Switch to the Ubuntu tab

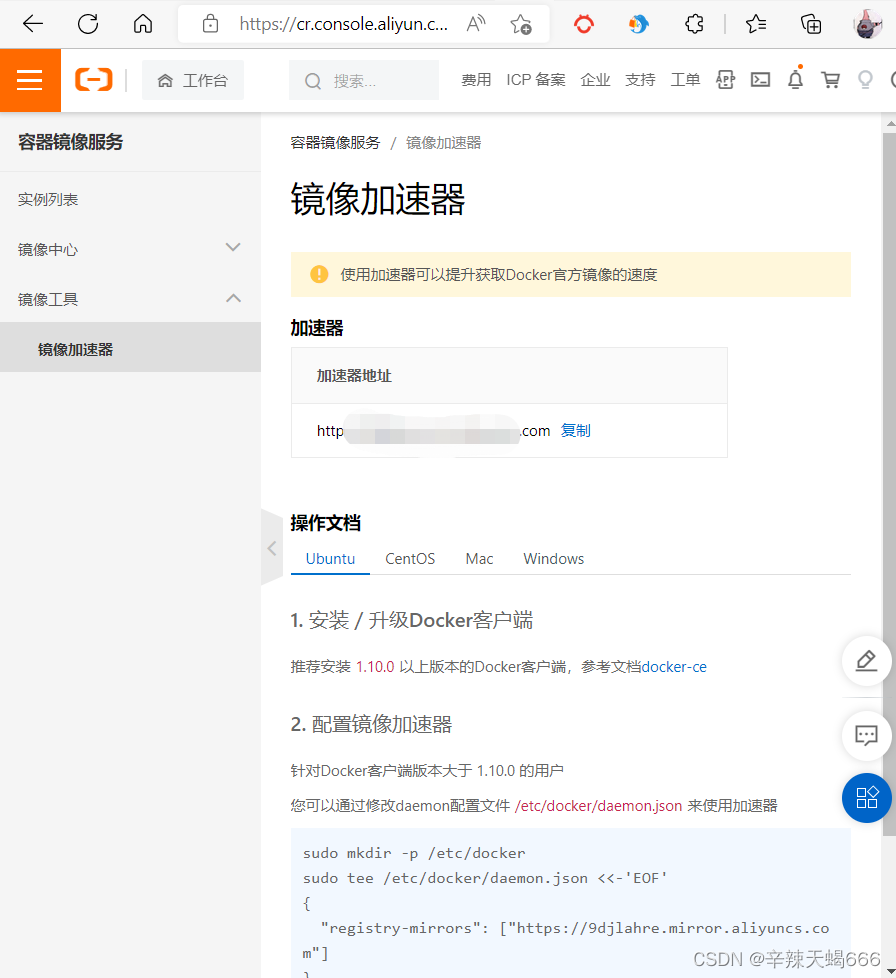pyautogui.click(x=330, y=559)
